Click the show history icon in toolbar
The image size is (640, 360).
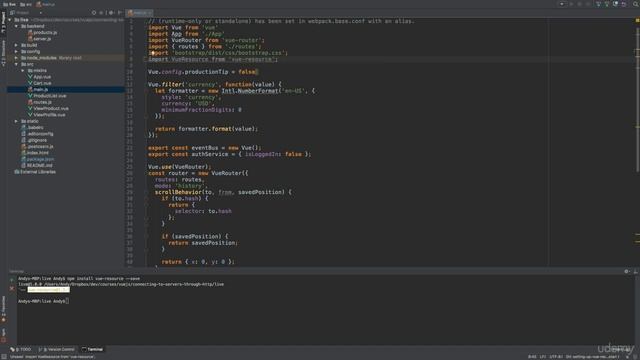point(616,4)
